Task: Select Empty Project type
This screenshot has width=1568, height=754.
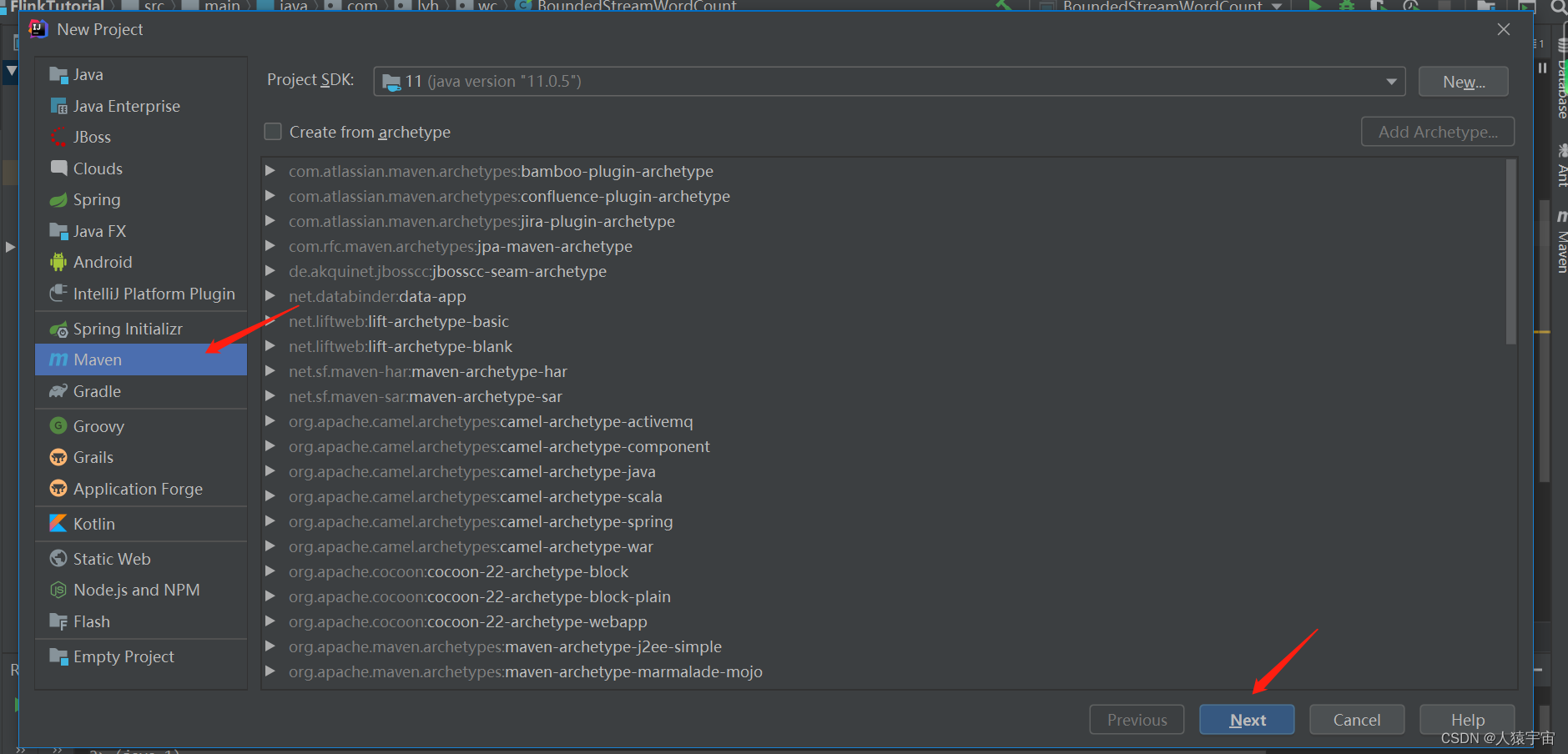Action: click(x=141, y=656)
